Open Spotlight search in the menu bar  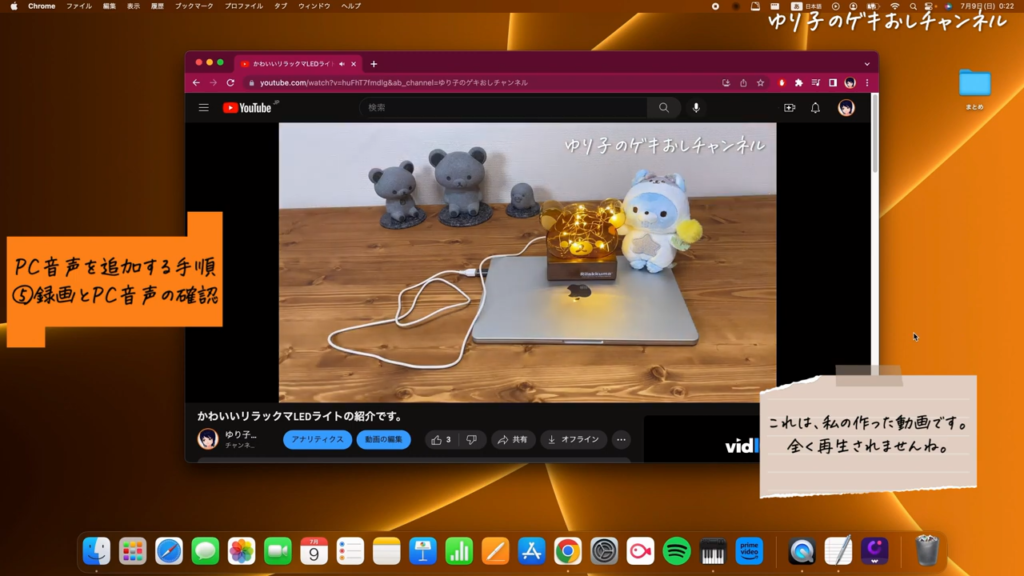913,6
